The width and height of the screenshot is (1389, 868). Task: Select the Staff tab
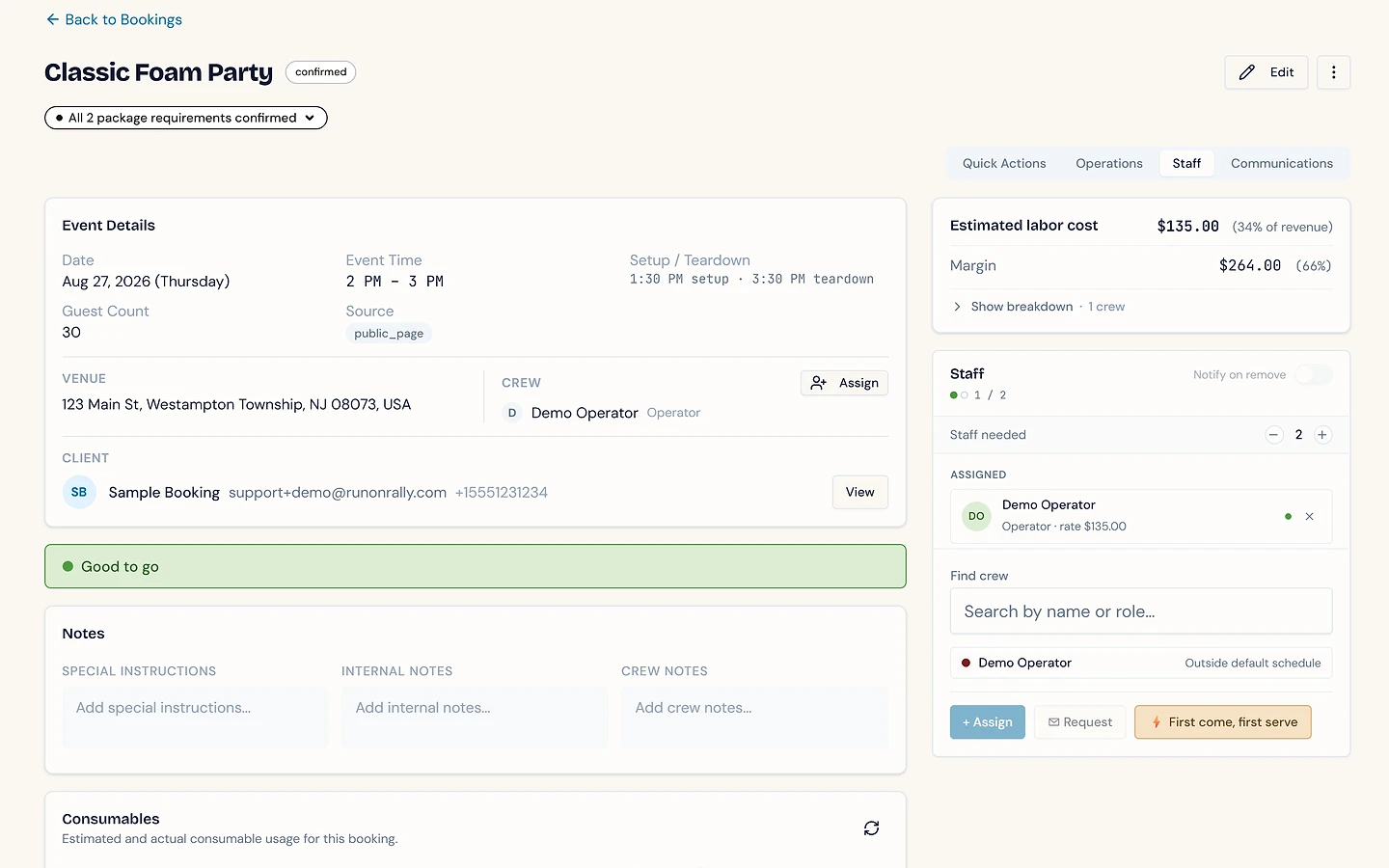(x=1186, y=164)
